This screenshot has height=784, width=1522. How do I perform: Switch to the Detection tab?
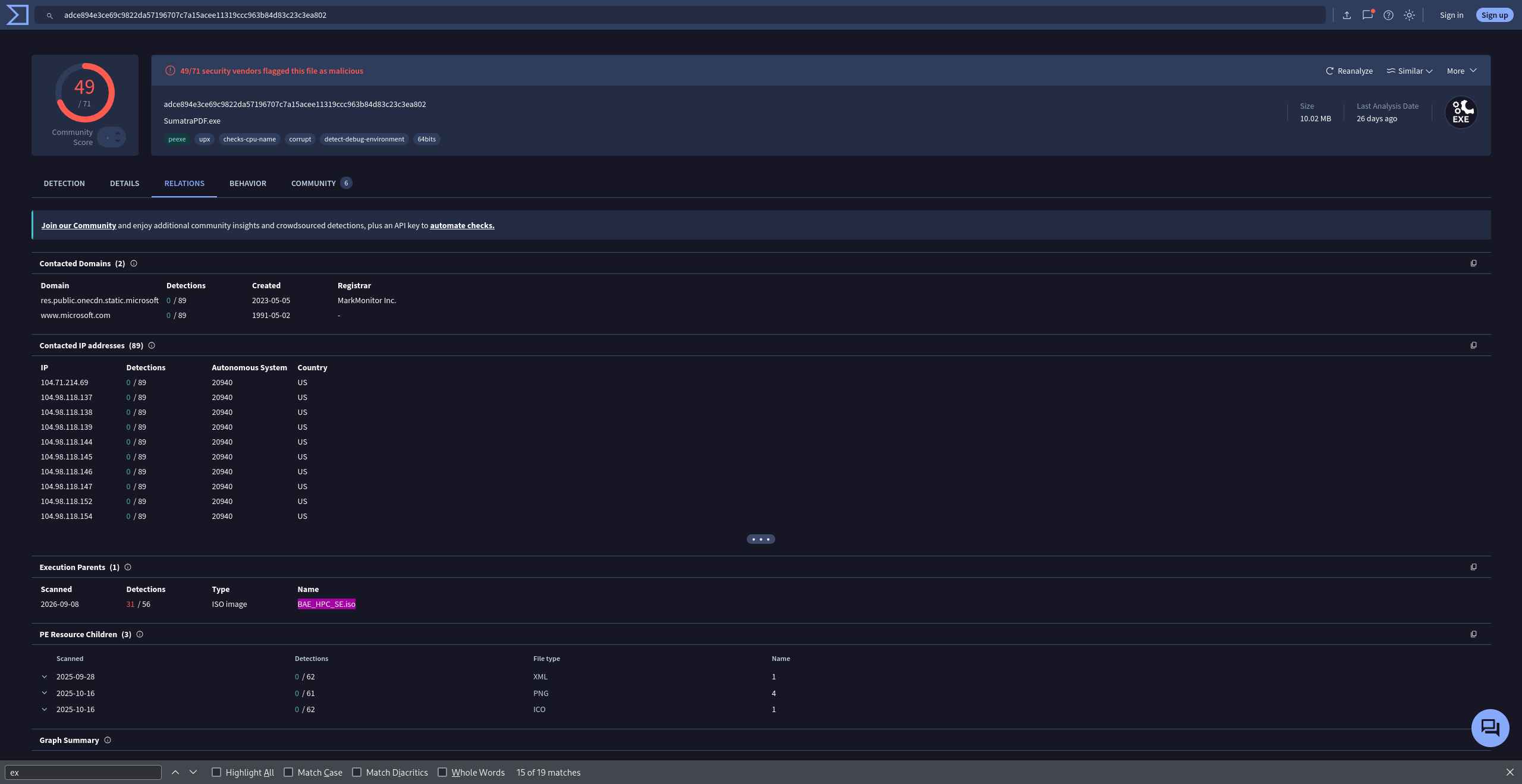[64, 183]
